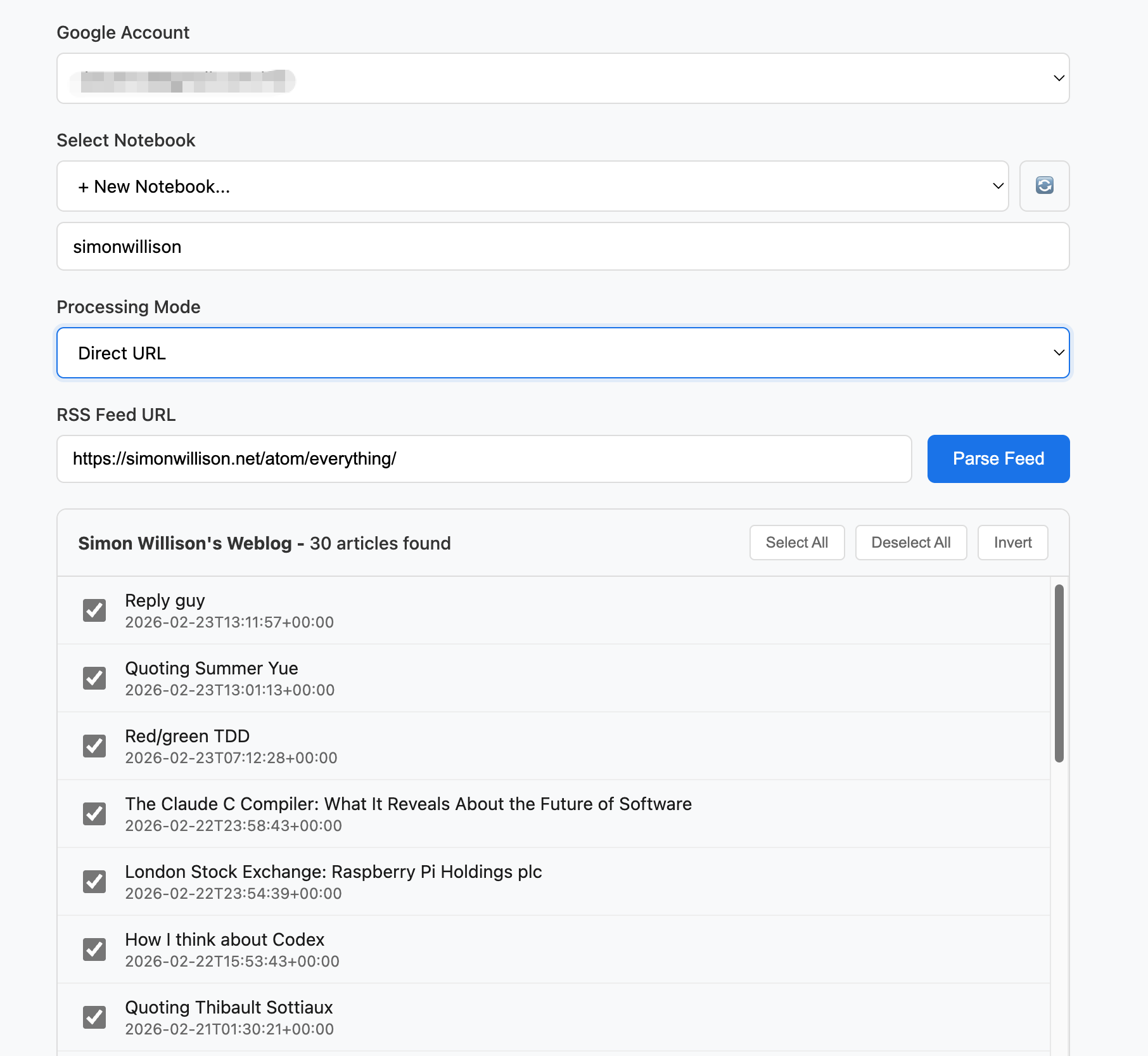Click the Parse Feed button
This screenshot has height=1056, width=1148.
coord(998,459)
